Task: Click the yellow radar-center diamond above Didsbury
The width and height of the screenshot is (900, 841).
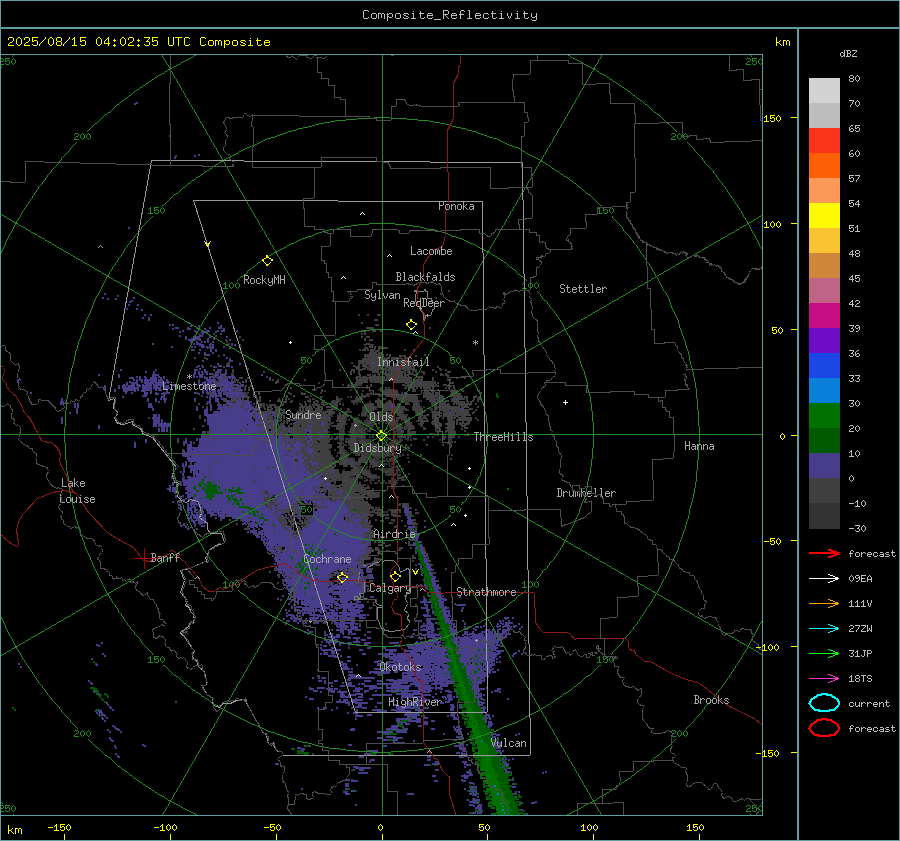Action: coord(381,436)
